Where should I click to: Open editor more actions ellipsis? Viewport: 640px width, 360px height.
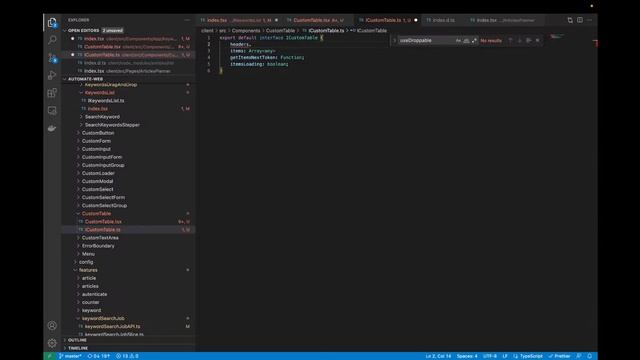[589, 20]
